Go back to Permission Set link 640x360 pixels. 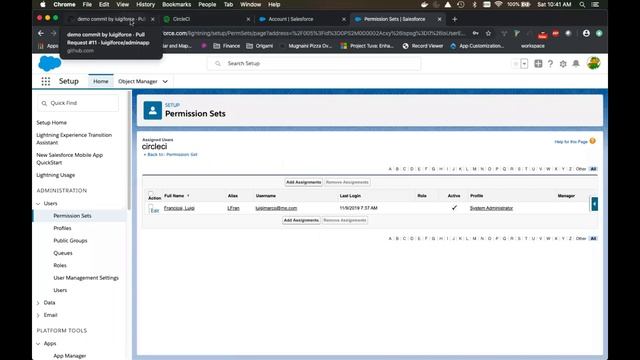[171, 155]
